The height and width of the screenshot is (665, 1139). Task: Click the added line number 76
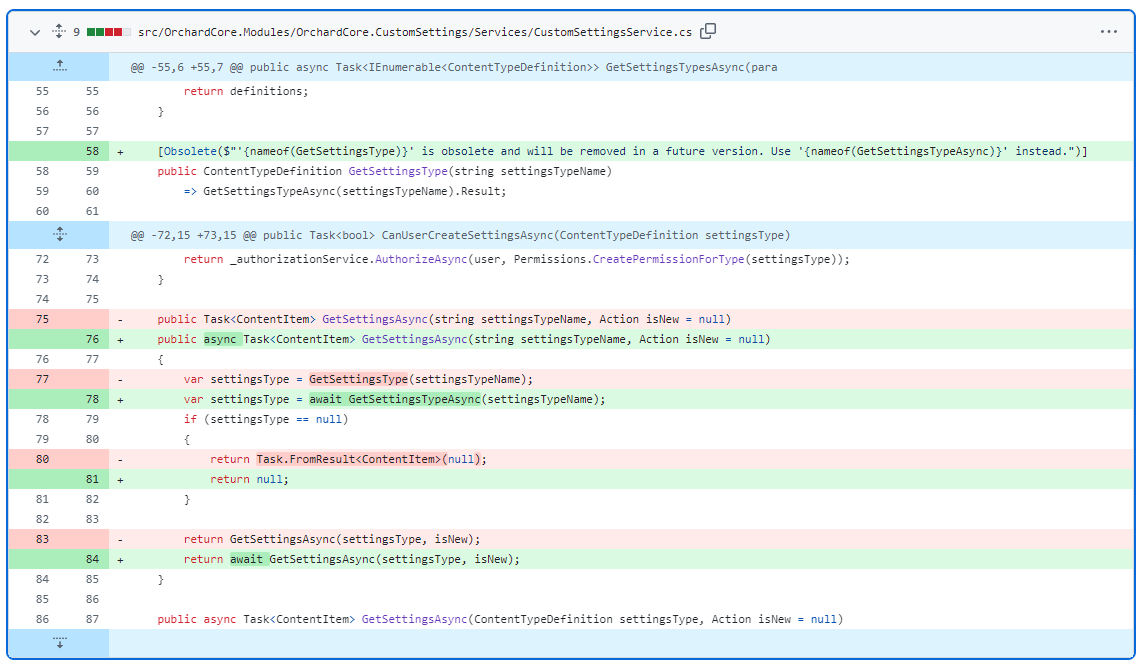point(92,339)
